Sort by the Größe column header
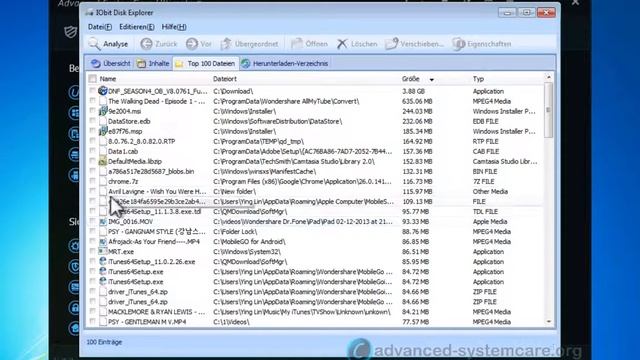 410,79
